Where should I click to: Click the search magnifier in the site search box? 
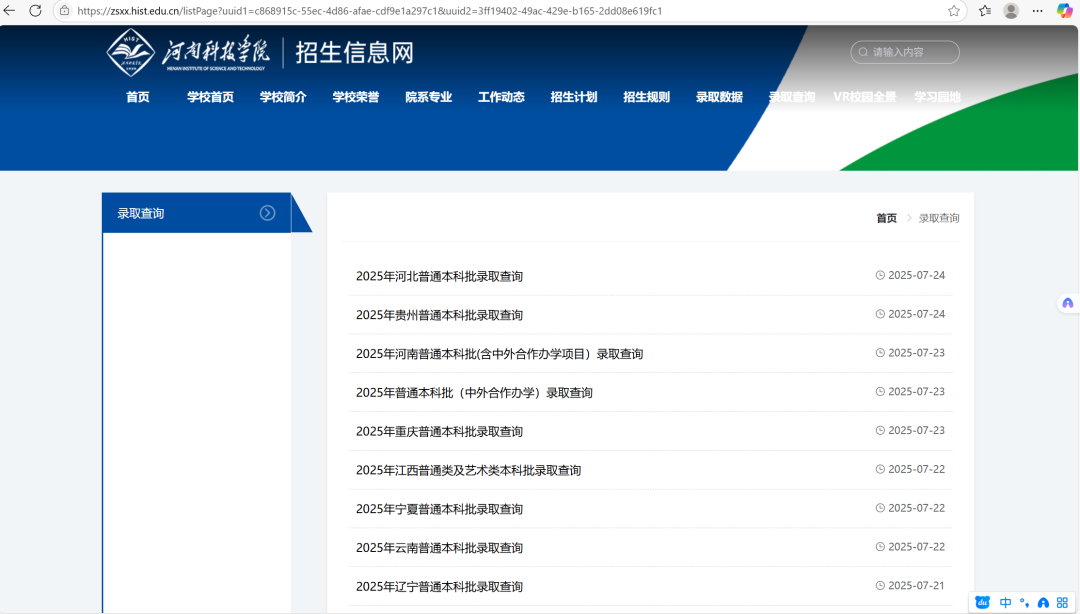click(861, 52)
